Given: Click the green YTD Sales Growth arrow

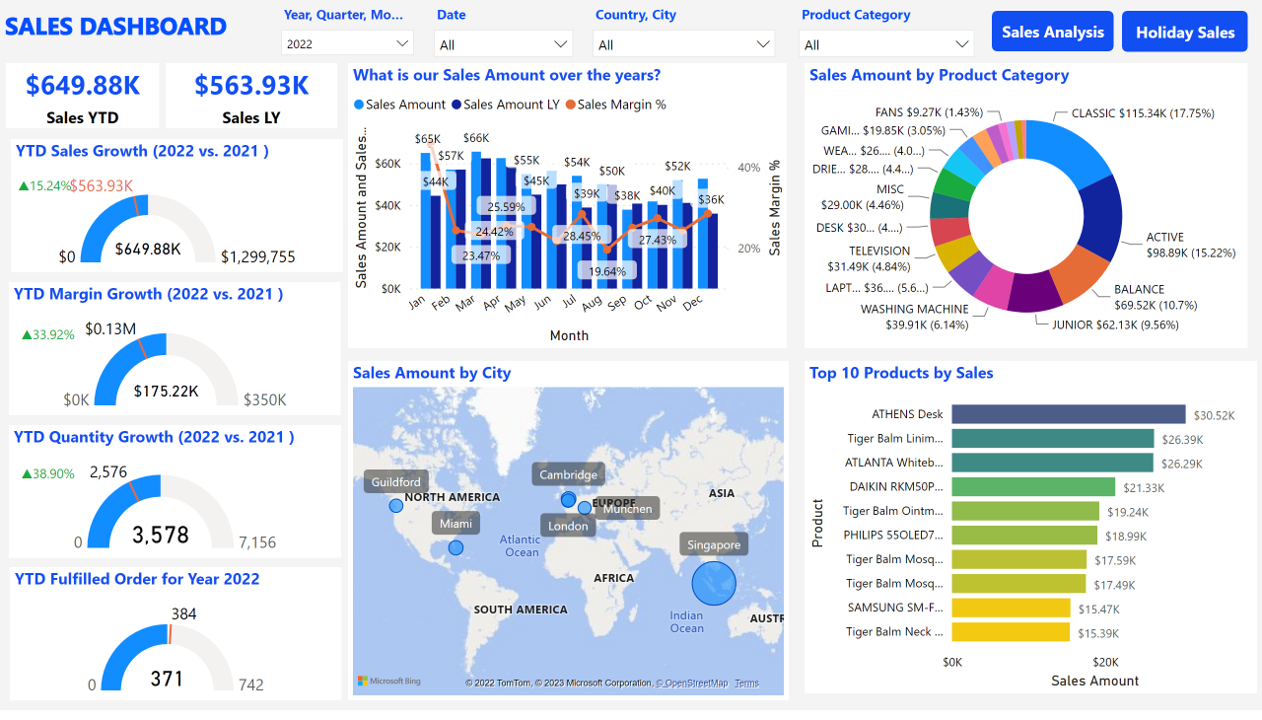Looking at the screenshot, I should (23, 186).
